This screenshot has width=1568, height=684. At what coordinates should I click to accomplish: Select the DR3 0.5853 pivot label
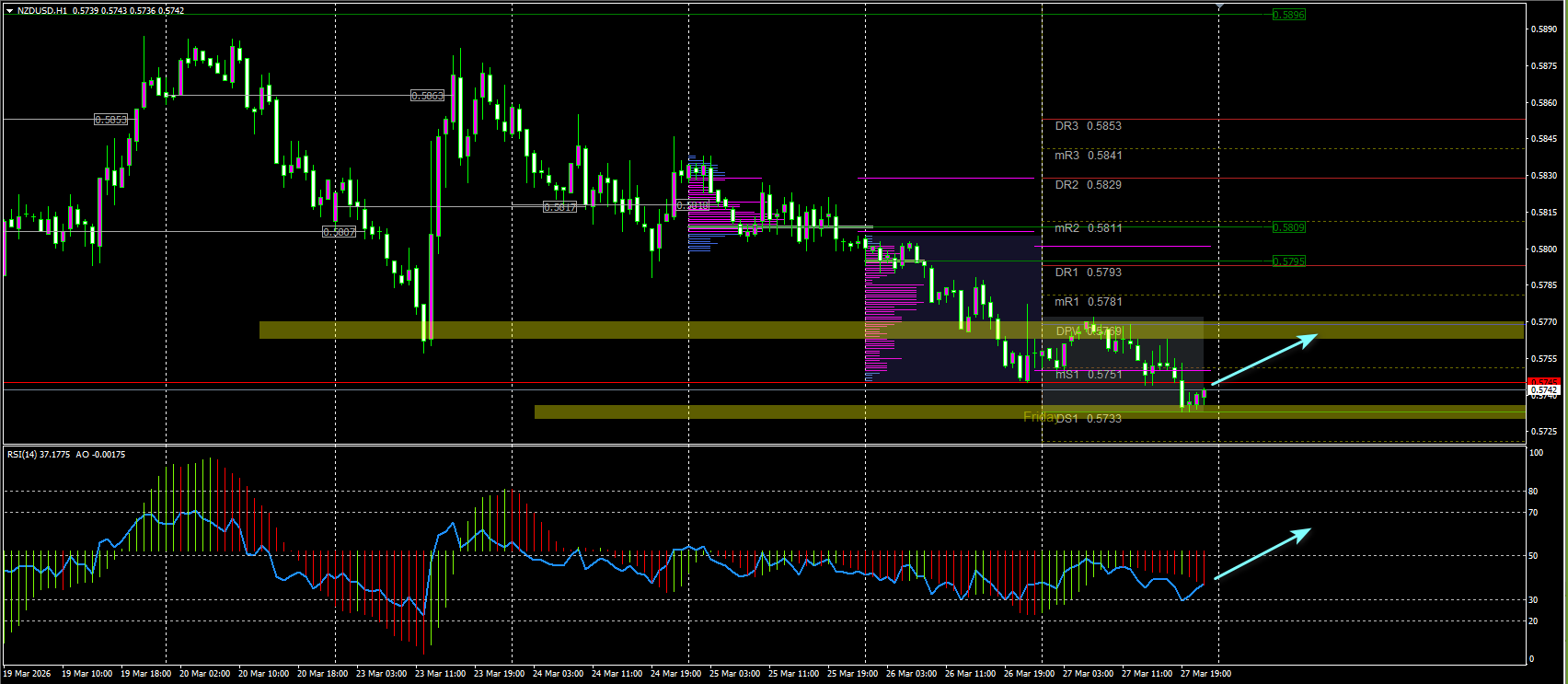tap(1088, 126)
